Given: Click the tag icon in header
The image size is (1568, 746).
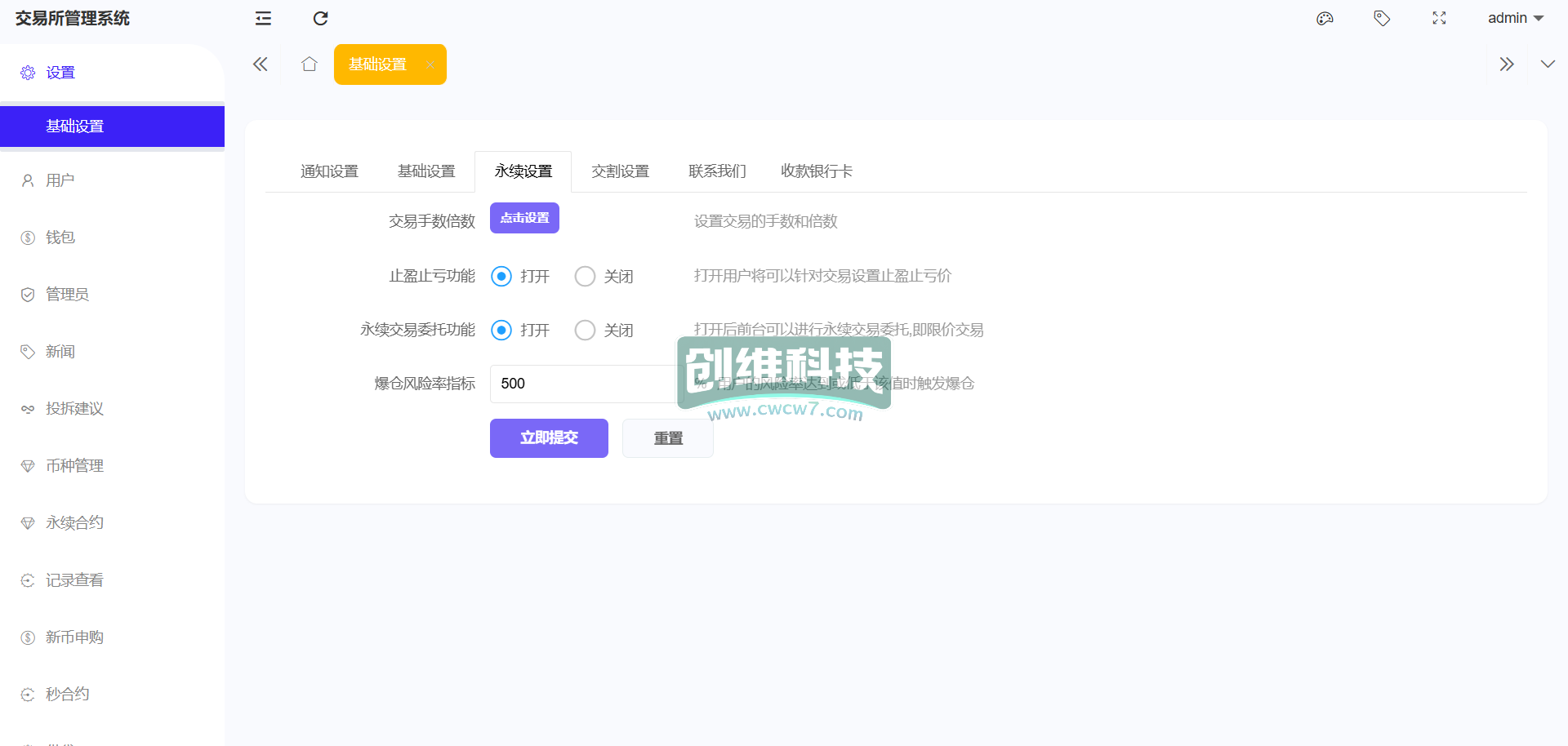Looking at the screenshot, I should click(x=1382, y=18).
